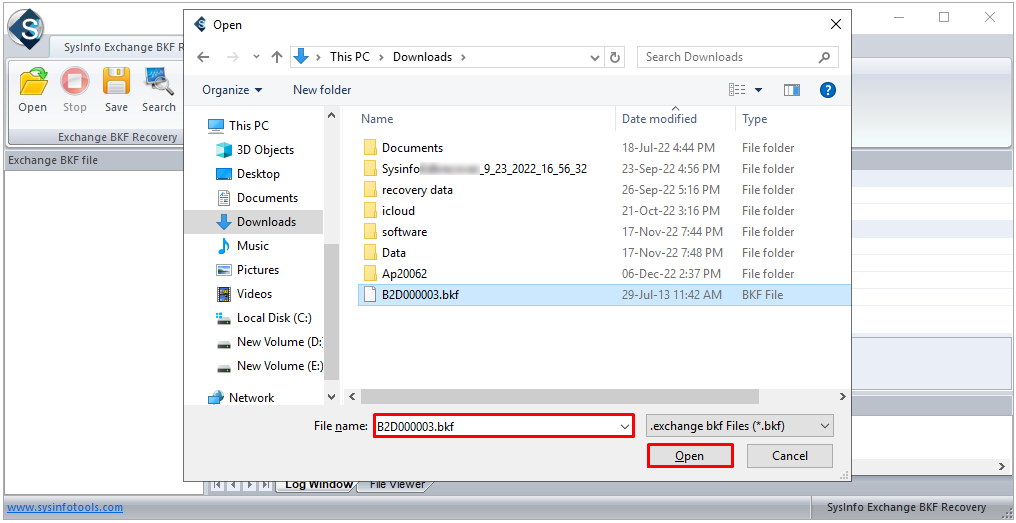Click the horizontal scrollbar in file list

pyautogui.click(x=559, y=396)
